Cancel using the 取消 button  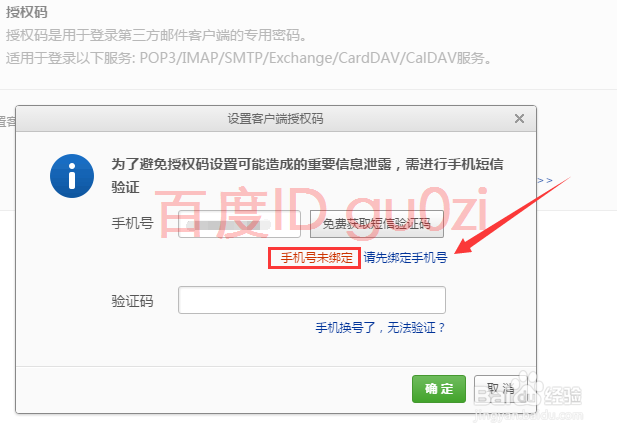(x=501, y=389)
